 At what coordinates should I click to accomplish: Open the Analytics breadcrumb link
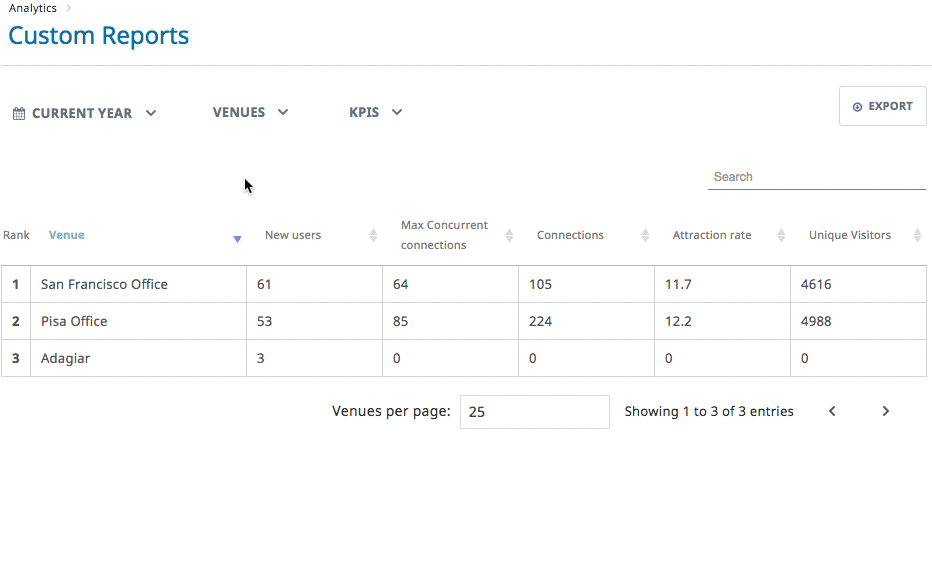click(x=33, y=8)
